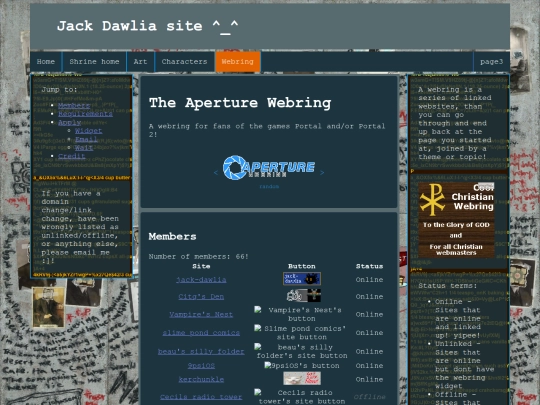Screen dimensions: 540x405
Task: Open the Cool Christian Webring banner
Action: pos(456,220)
